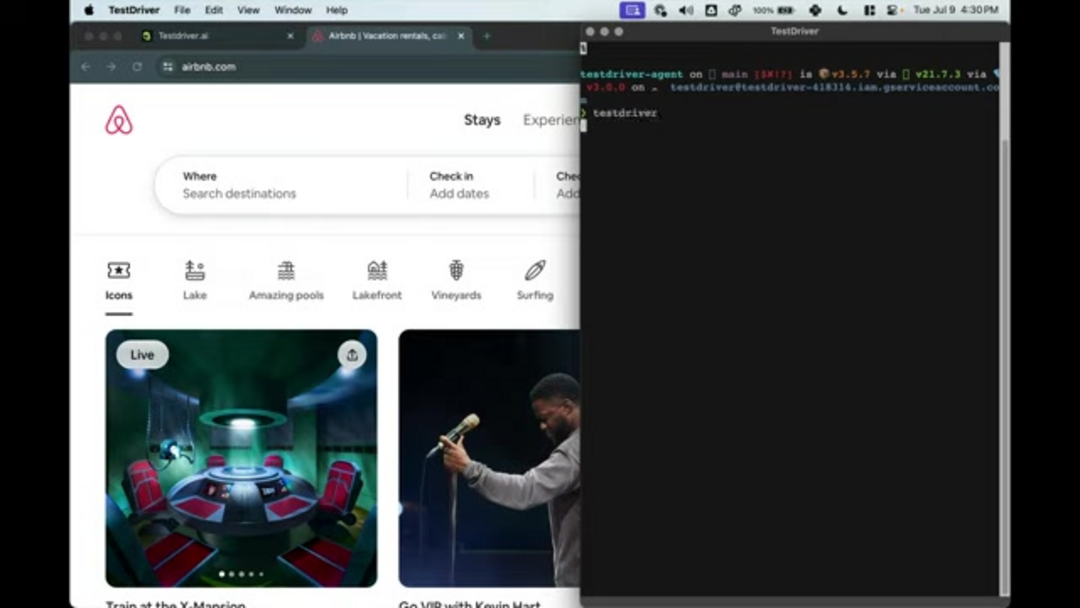Open the View menu in menu bar
The image size is (1080, 608).
[248, 10]
